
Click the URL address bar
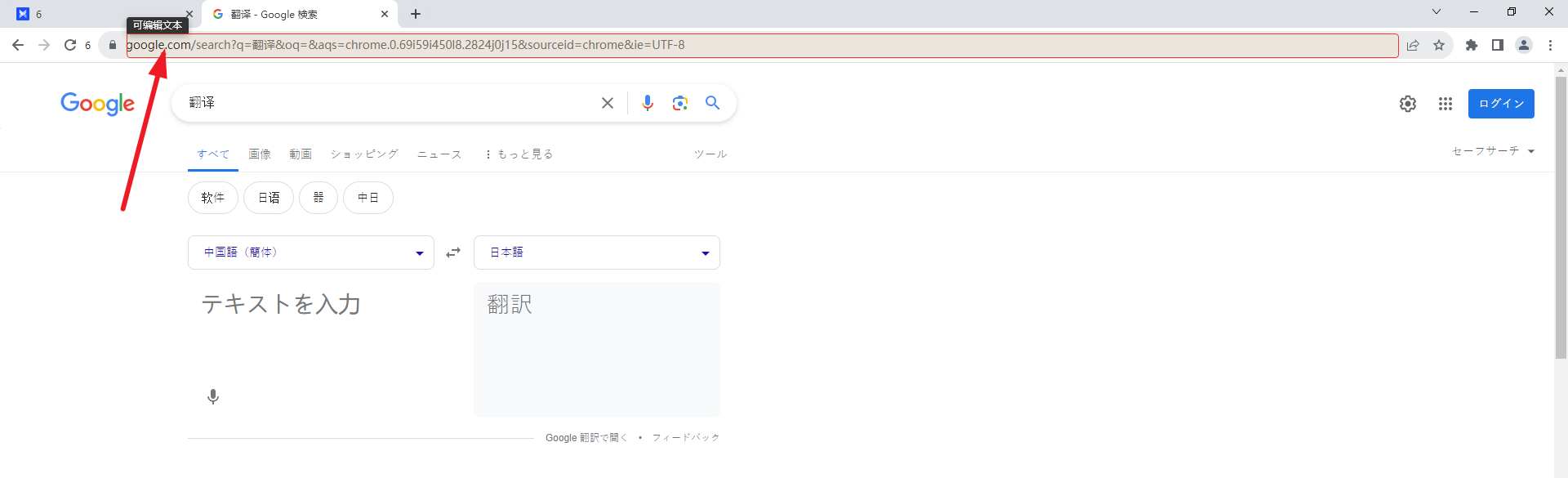[x=762, y=45]
